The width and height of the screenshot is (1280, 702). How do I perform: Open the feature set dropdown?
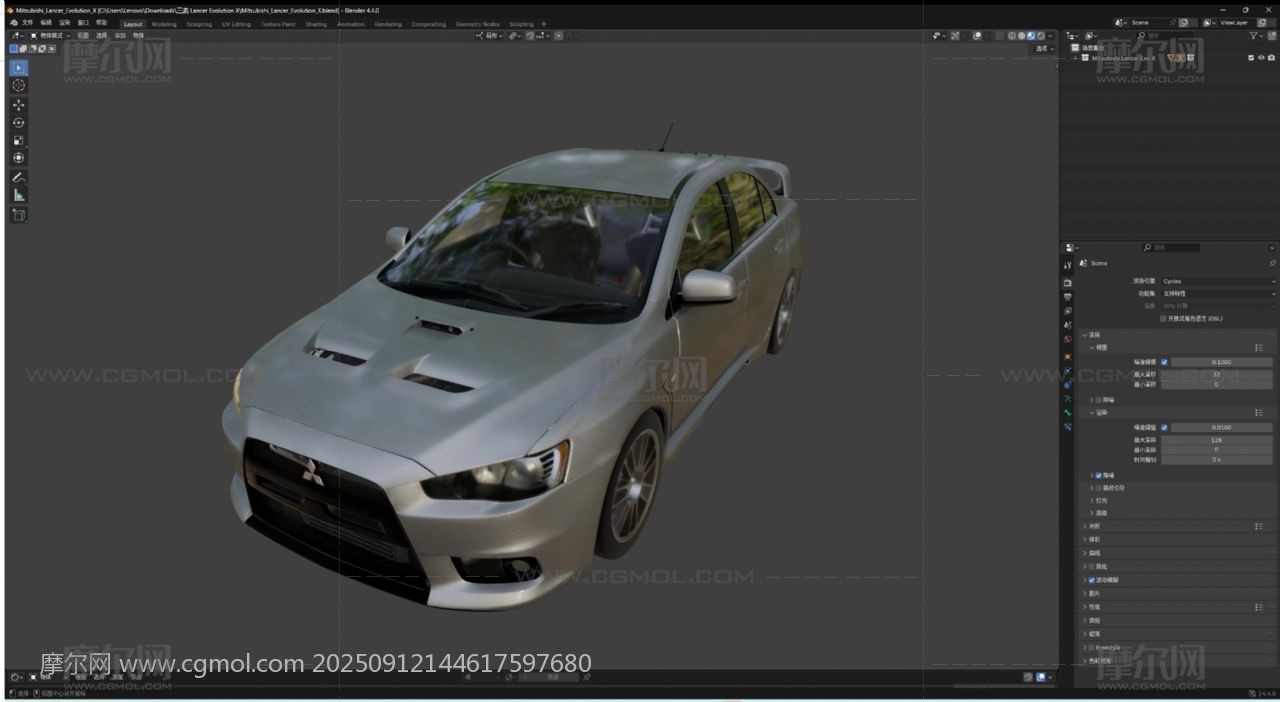pyautogui.click(x=1218, y=294)
